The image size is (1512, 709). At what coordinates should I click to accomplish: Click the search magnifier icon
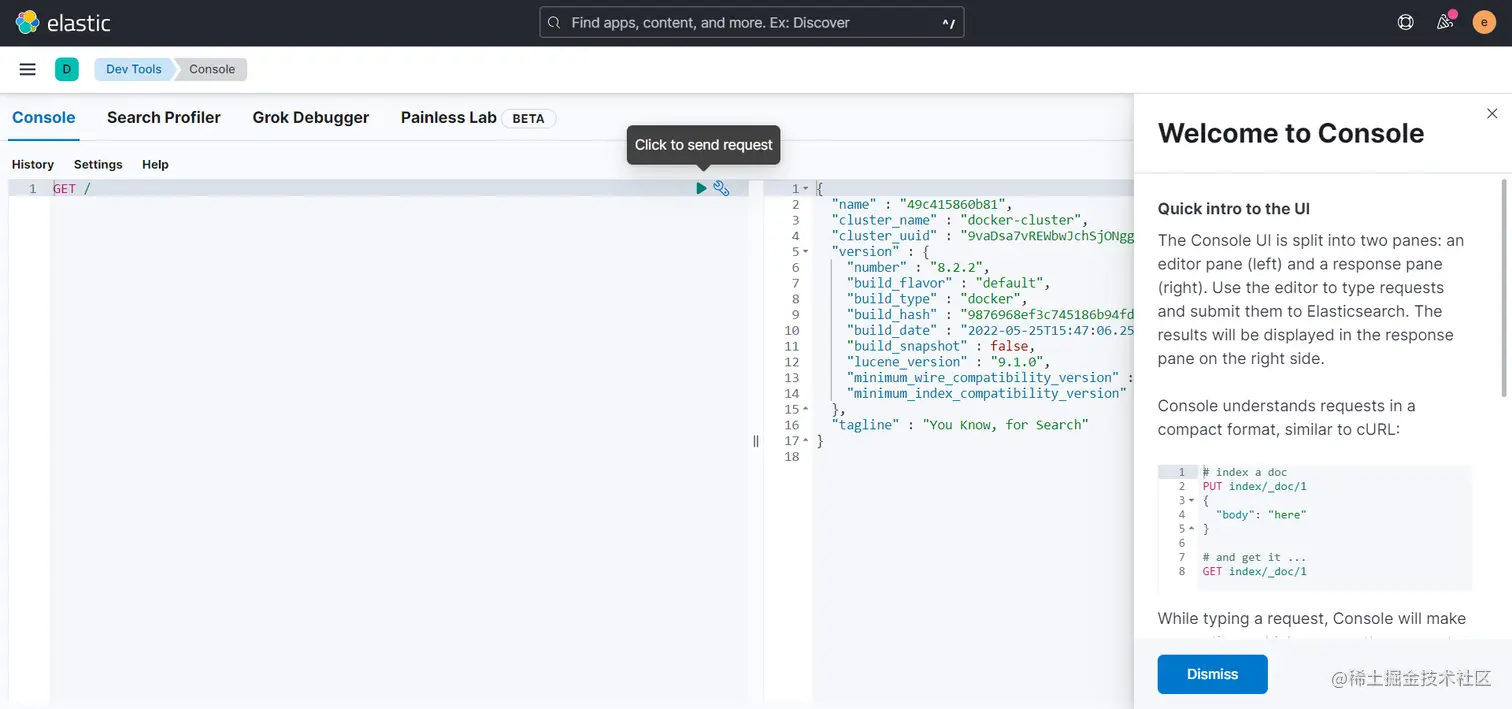click(554, 22)
